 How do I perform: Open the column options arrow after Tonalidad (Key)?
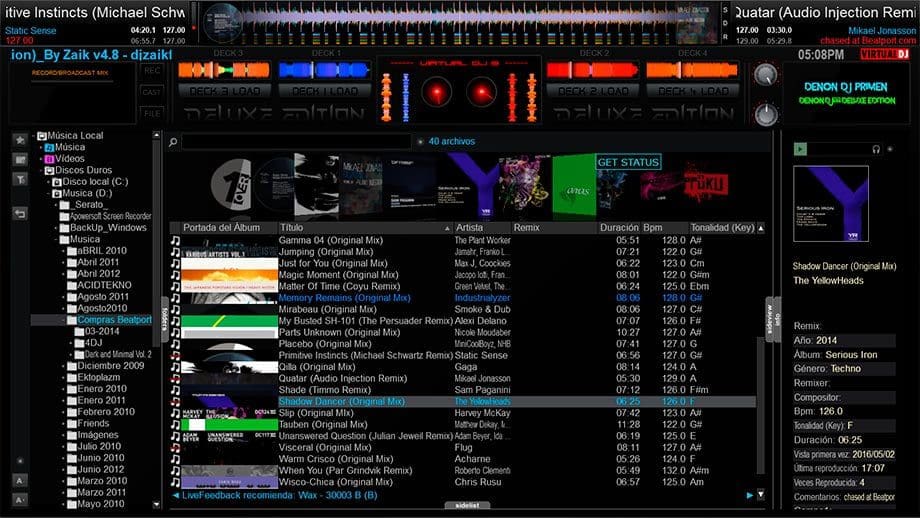click(761, 228)
